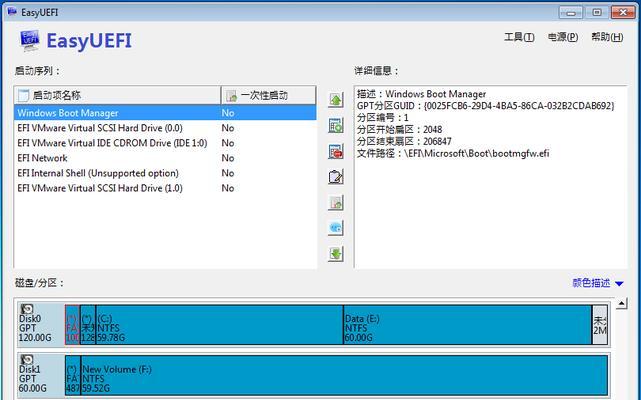This screenshot has width=641, height=400.
Task: Click the GPT分区GUID line in details
Action: tap(485, 106)
